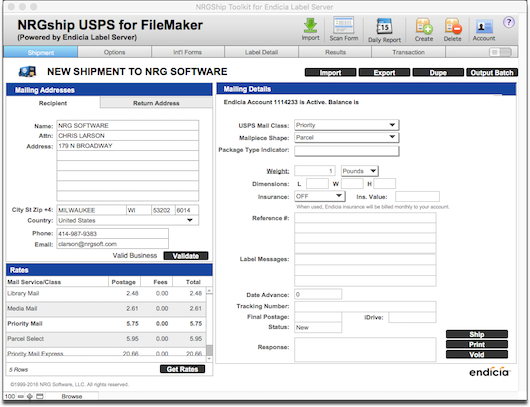Click the Export button
Image resolution: width=530 pixels, height=407 pixels.
(384, 73)
